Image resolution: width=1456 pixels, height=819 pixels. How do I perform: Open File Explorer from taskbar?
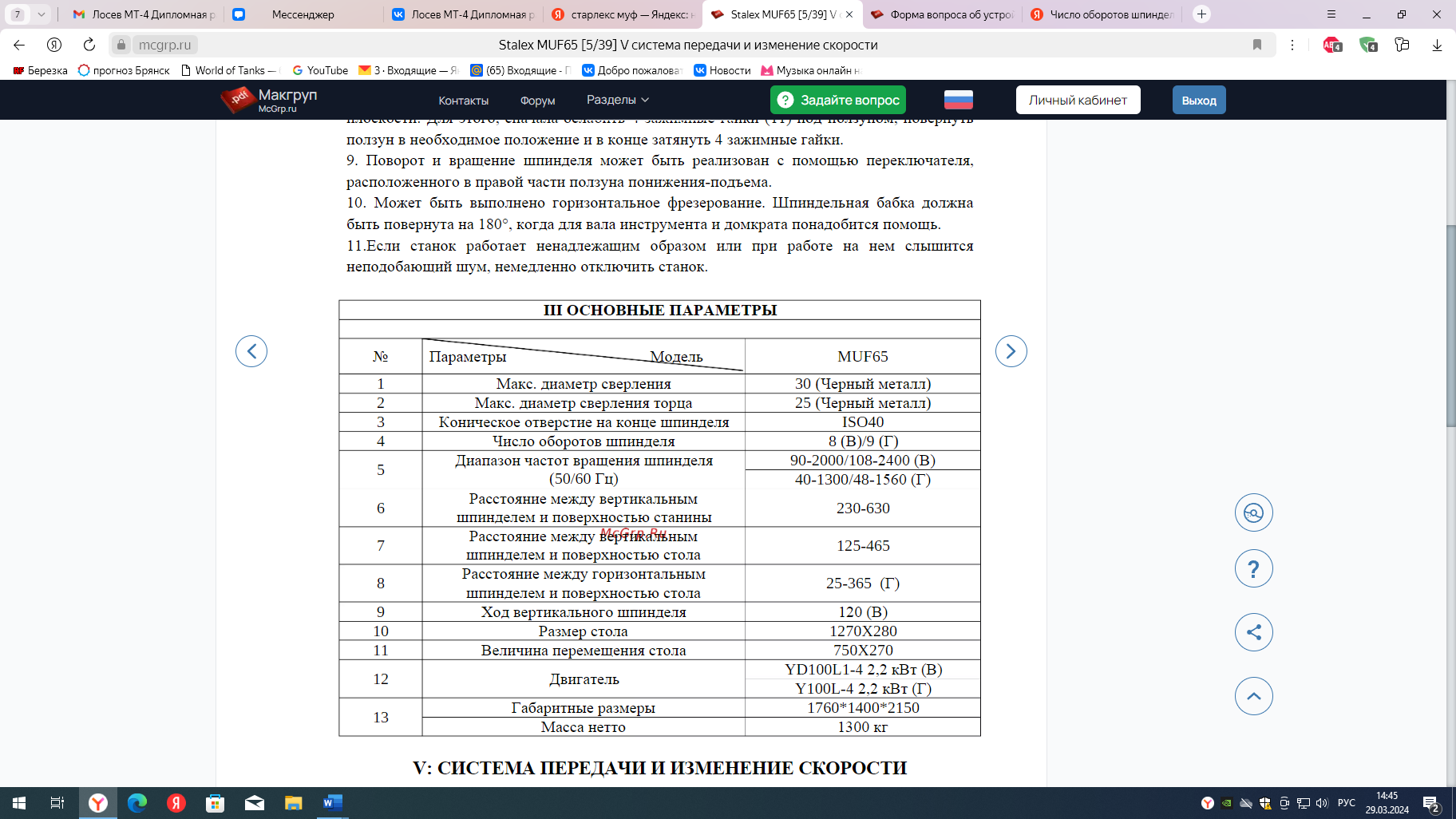click(x=294, y=803)
